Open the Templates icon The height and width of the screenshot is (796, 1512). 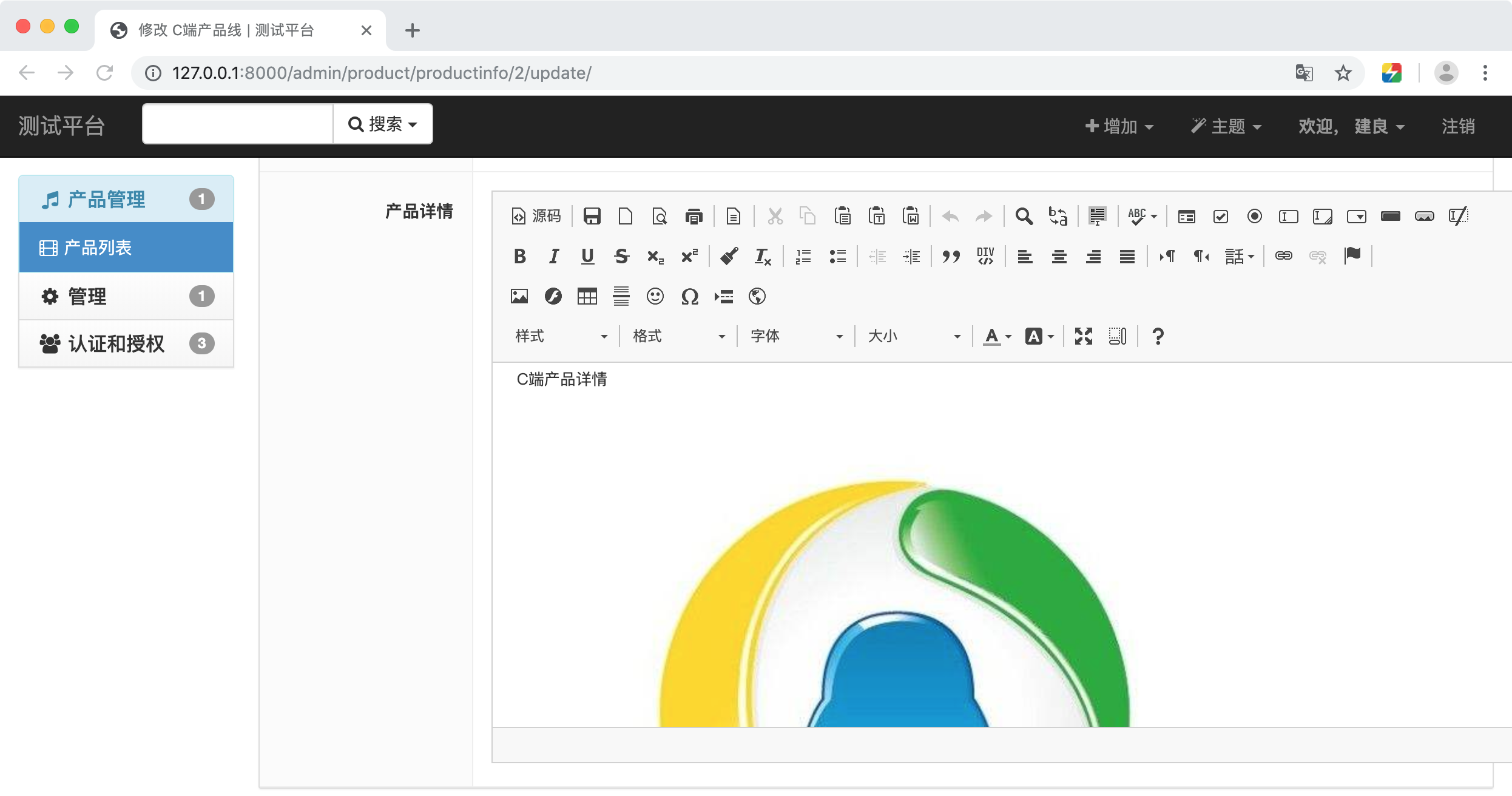coord(733,216)
